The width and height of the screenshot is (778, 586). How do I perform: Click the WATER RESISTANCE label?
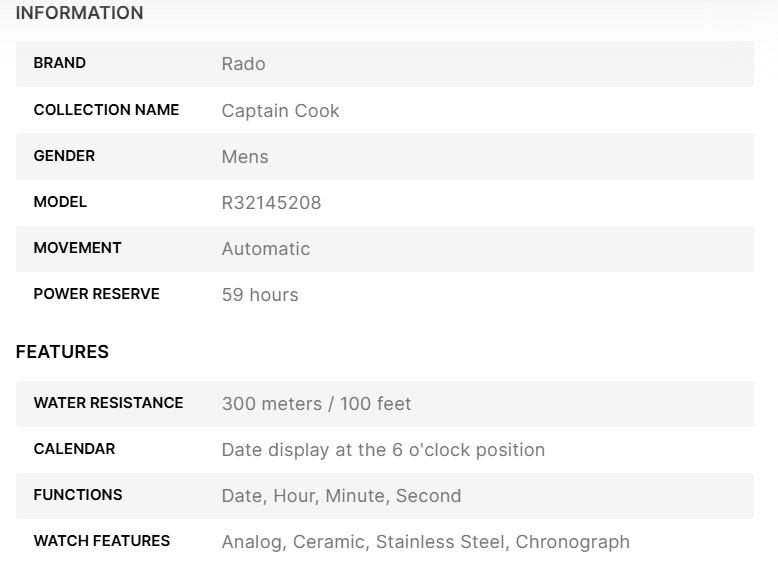point(108,403)
